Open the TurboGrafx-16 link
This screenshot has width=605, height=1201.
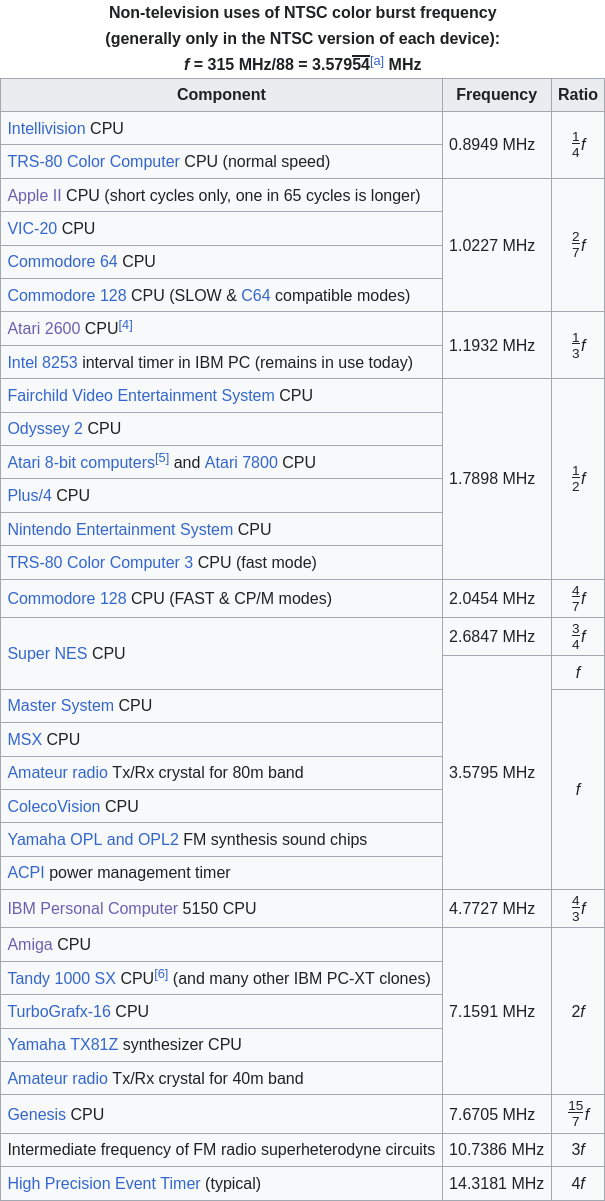pyautogui.click(x=59, y=1011)
